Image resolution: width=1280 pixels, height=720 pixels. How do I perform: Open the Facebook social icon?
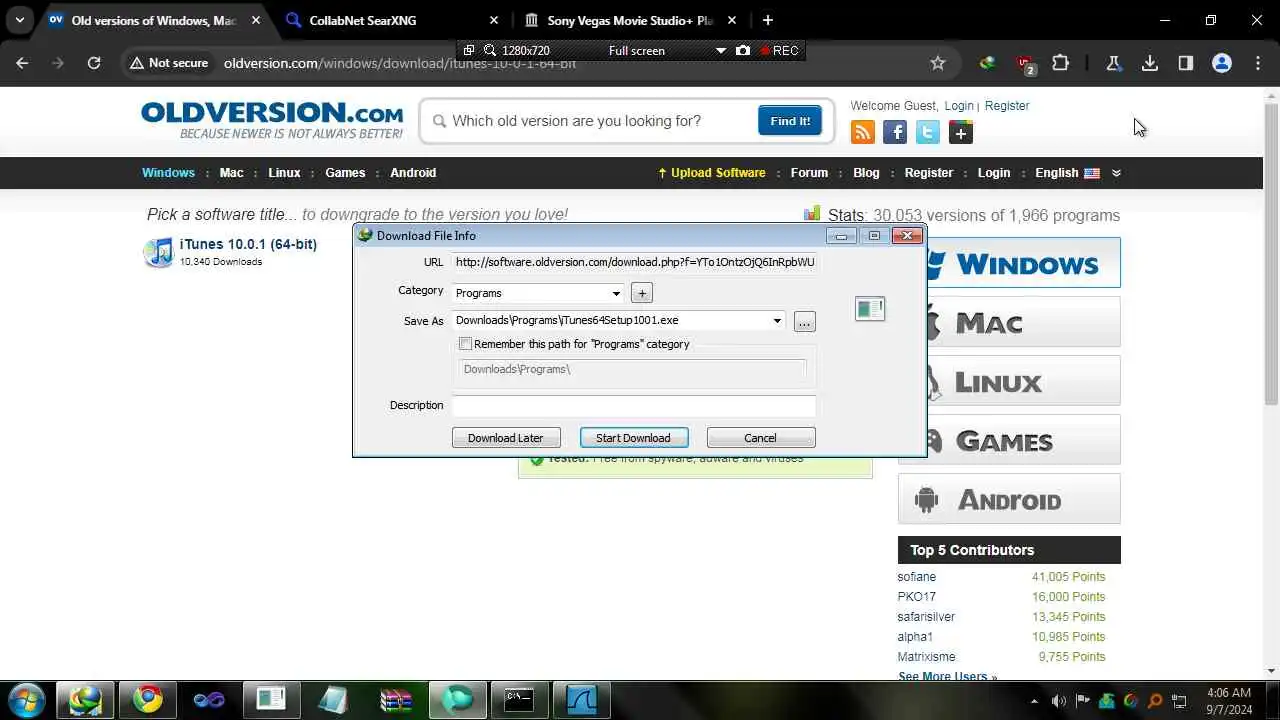pos(895,132)
